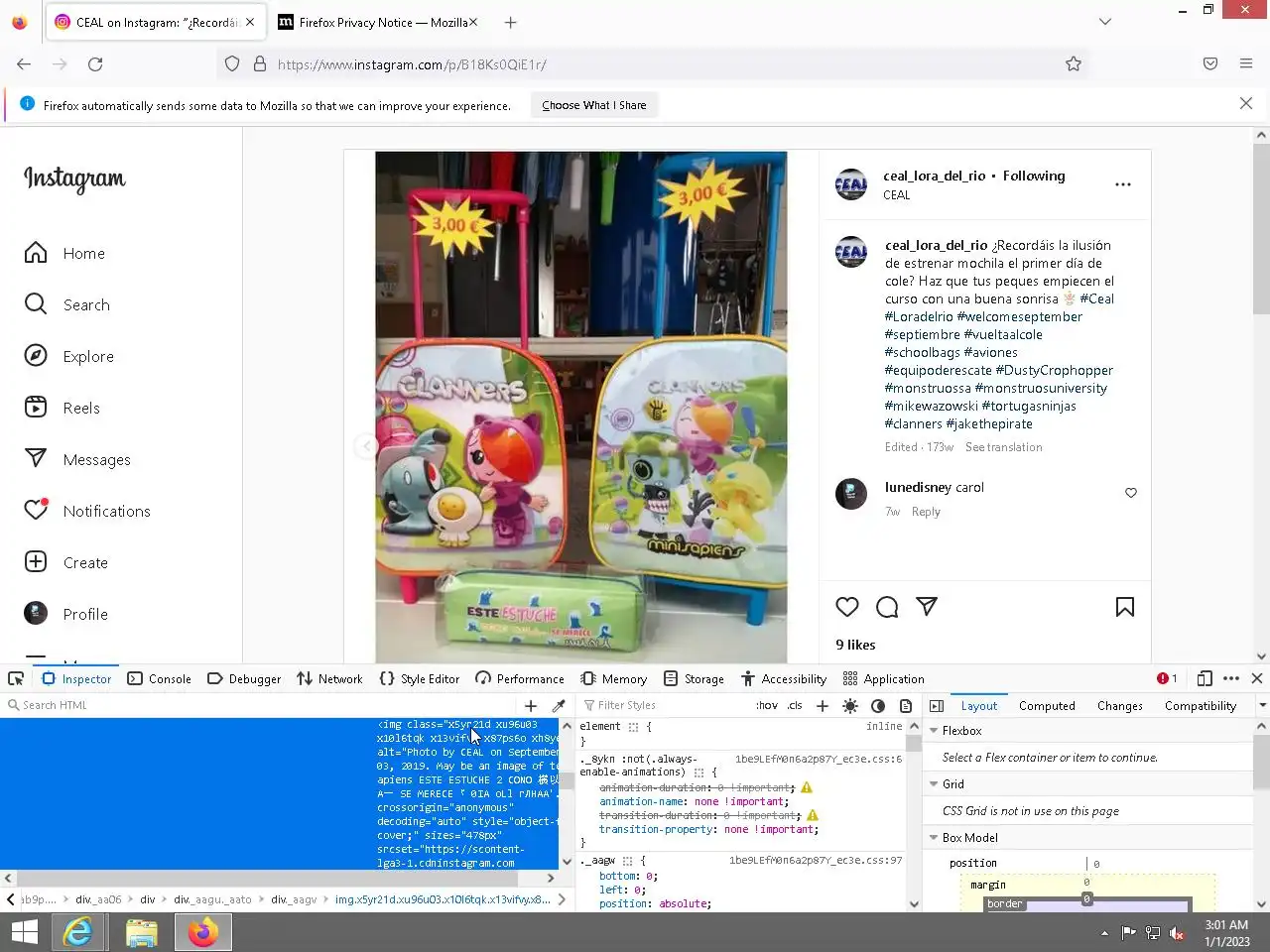The image size is (1270, 952).
Task: Open the Performance tab
Action: [x=520, y=679]
